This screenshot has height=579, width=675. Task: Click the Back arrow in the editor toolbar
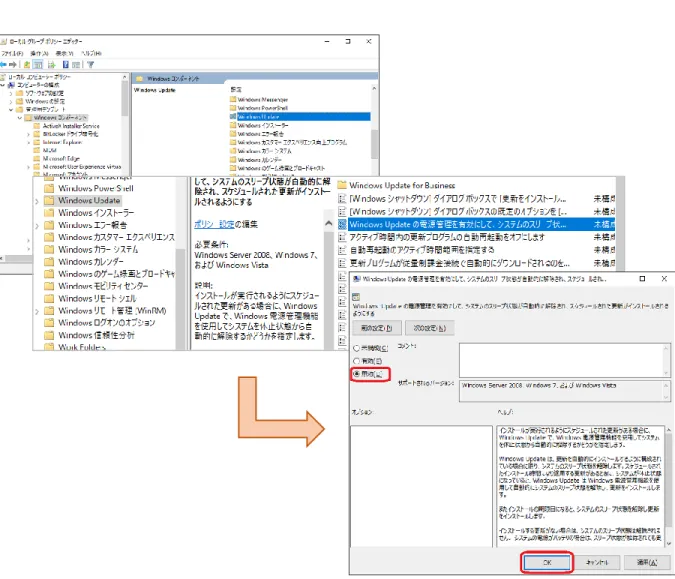tap(3, 65)
